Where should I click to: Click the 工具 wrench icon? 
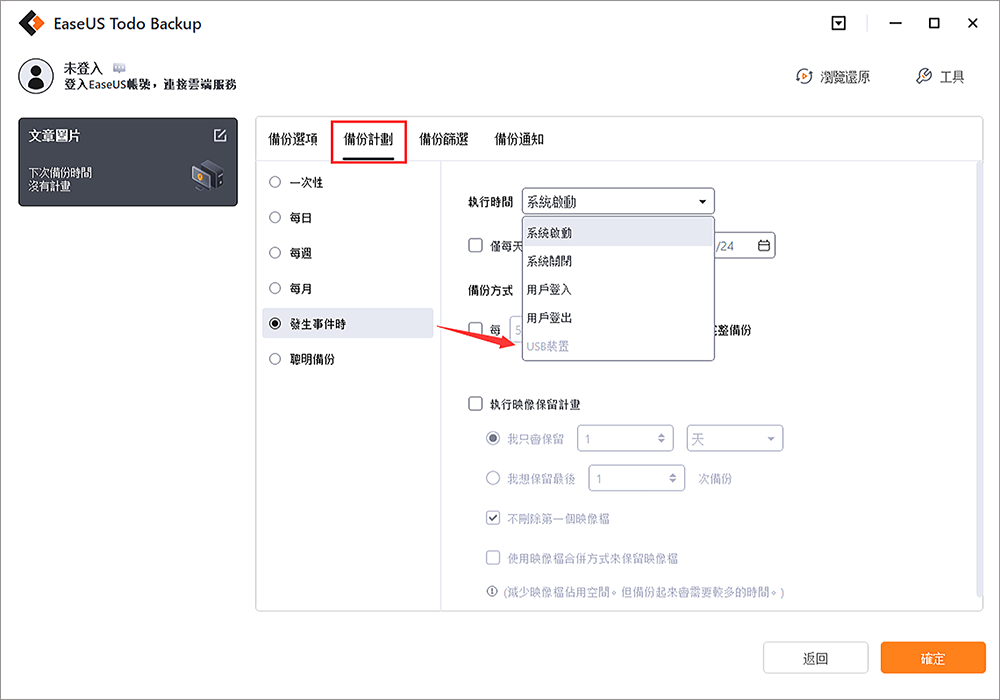coord(923,77)
